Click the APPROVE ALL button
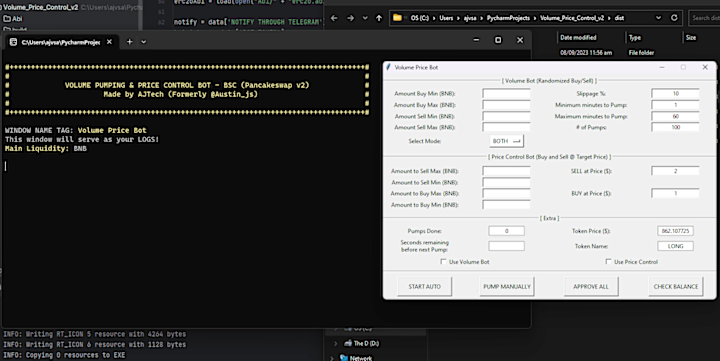The width and height of the screenshot is (720, 361). [591, 287]
